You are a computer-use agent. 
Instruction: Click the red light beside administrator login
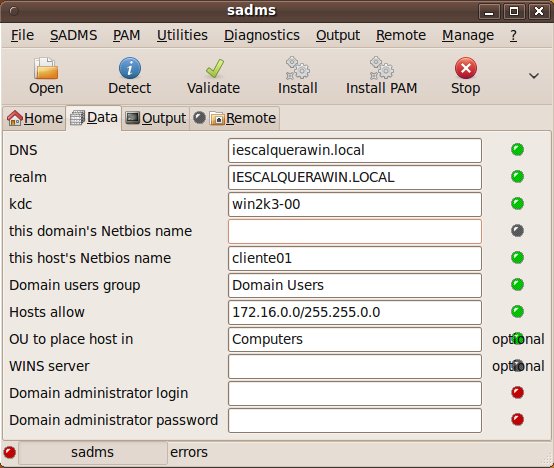(x=517, y=392)
